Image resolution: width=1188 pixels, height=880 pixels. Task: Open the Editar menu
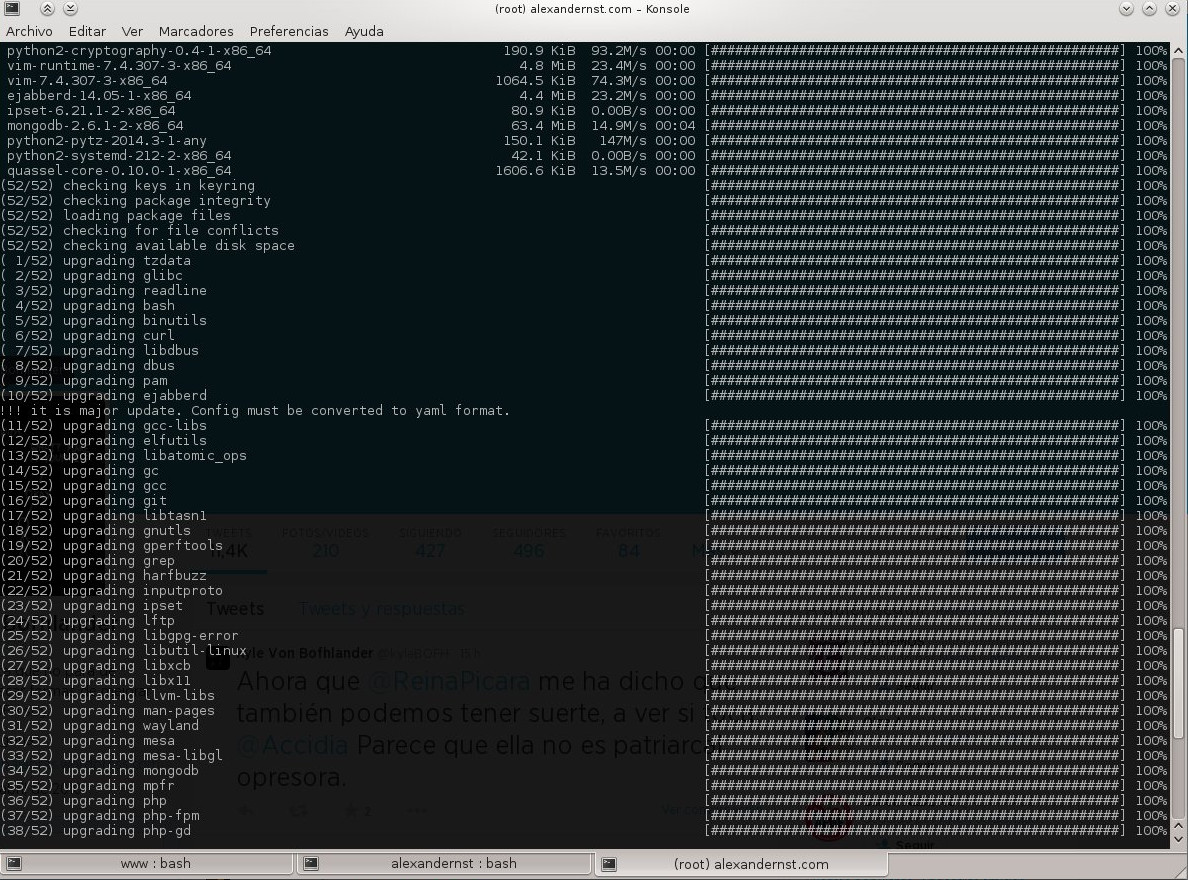point(87,31)
